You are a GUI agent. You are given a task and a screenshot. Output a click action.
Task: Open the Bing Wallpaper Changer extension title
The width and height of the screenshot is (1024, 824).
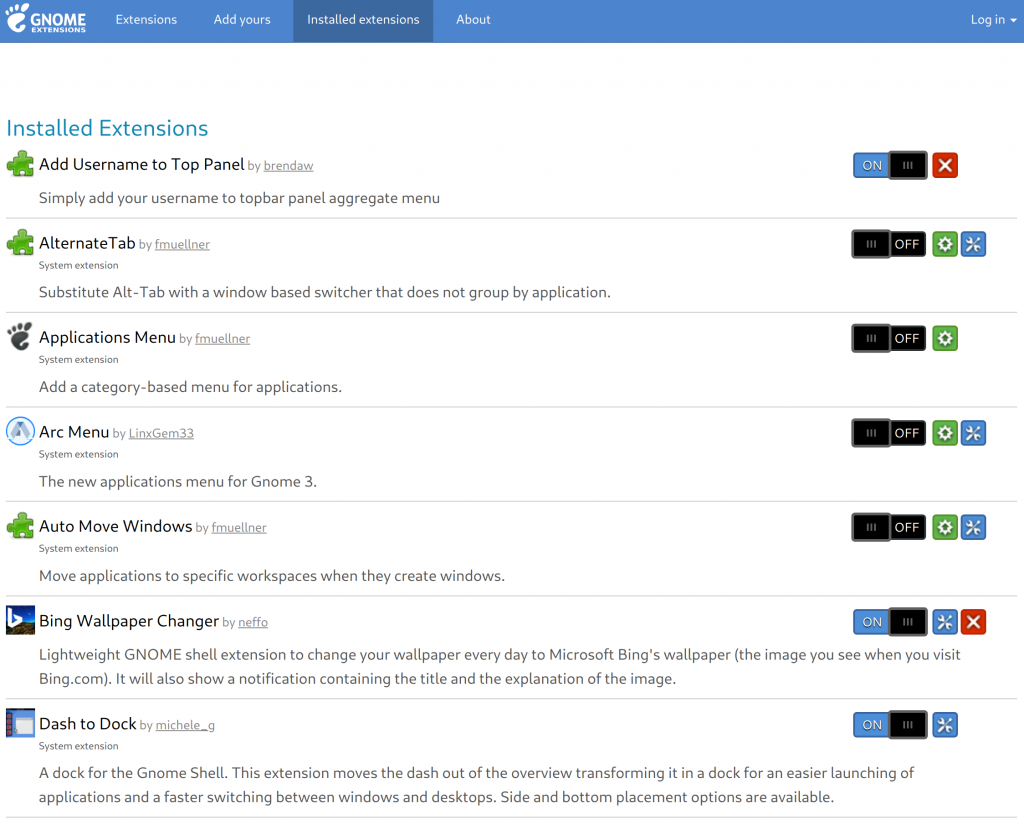point(129,621)
